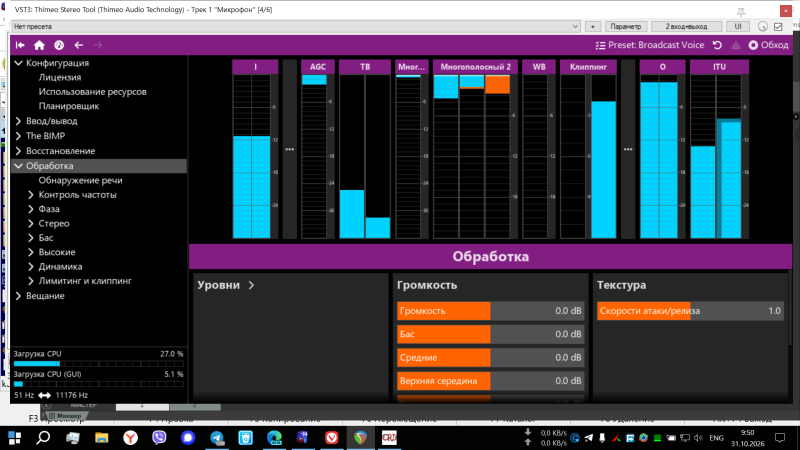This screenshot has height=450, width=800.
Task: Open Vivaldi browser from the taskbar
Action: coord(332,438)
